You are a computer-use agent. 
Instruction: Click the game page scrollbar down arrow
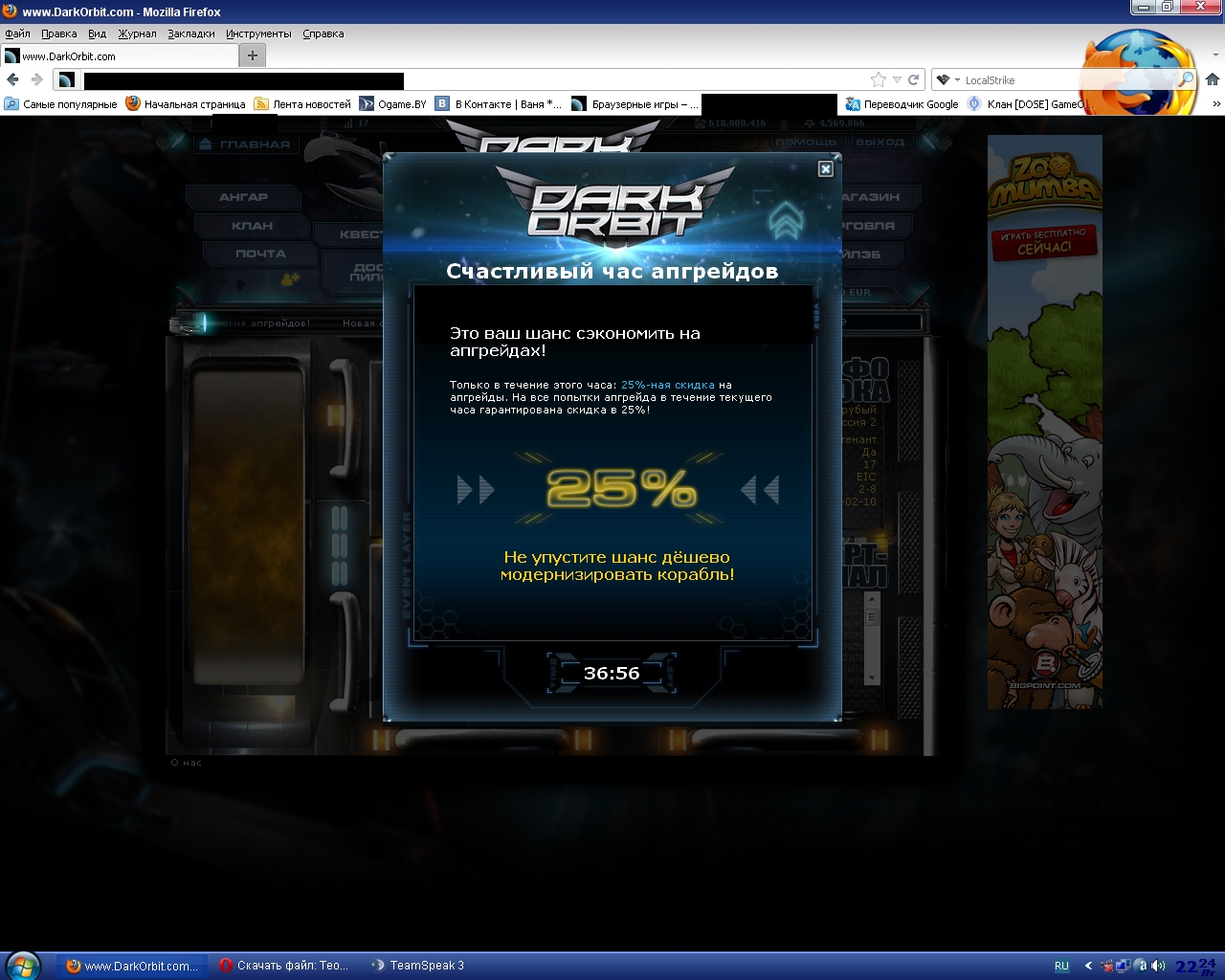tap(871, 677)
